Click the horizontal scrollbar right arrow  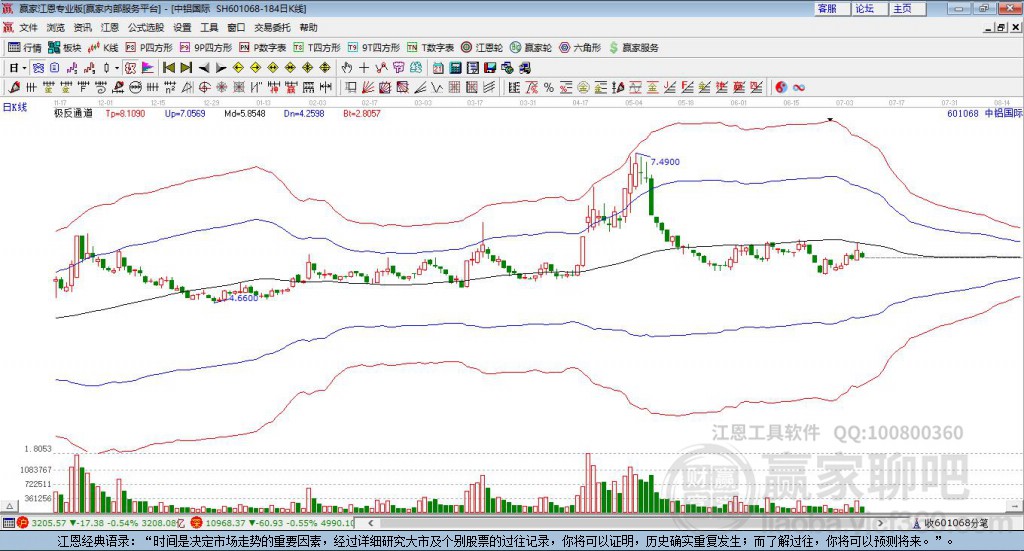[x=880, y=523]
